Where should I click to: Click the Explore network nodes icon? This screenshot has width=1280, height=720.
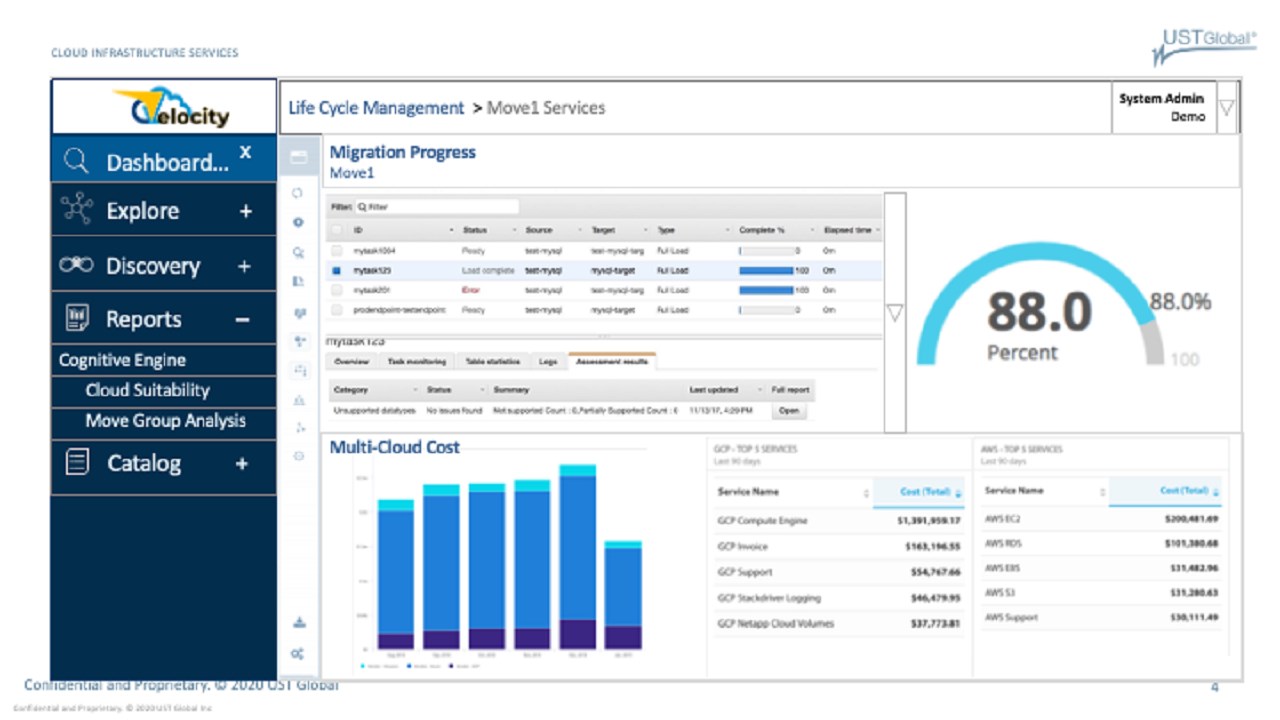[77, 210]
